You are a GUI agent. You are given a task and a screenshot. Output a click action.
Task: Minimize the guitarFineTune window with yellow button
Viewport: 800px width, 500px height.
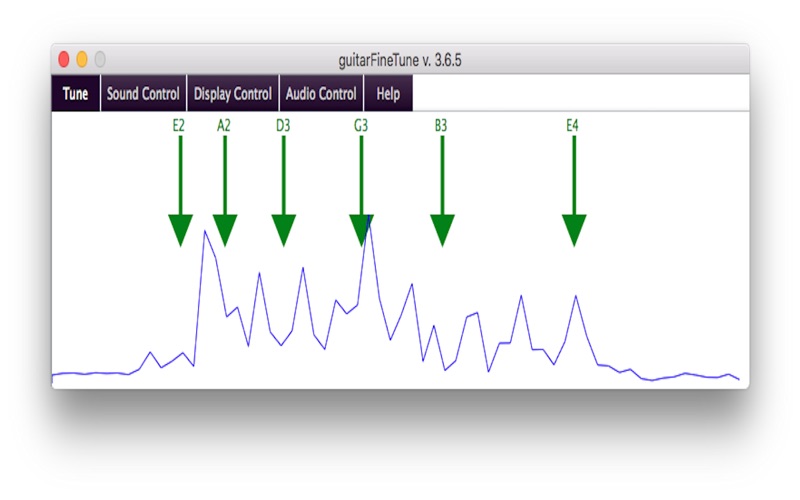click(82, 59)
